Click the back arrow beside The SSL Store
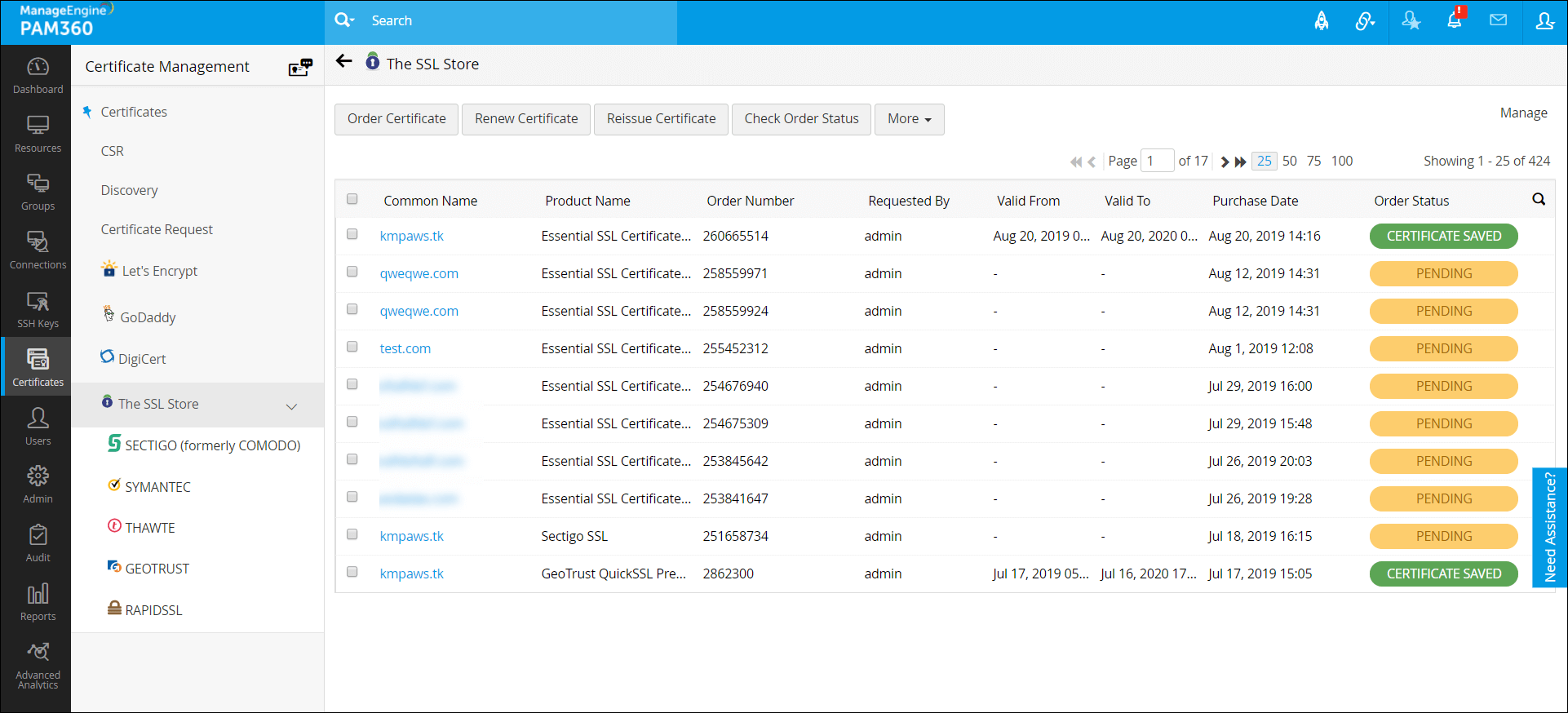 tap(344, 62)
